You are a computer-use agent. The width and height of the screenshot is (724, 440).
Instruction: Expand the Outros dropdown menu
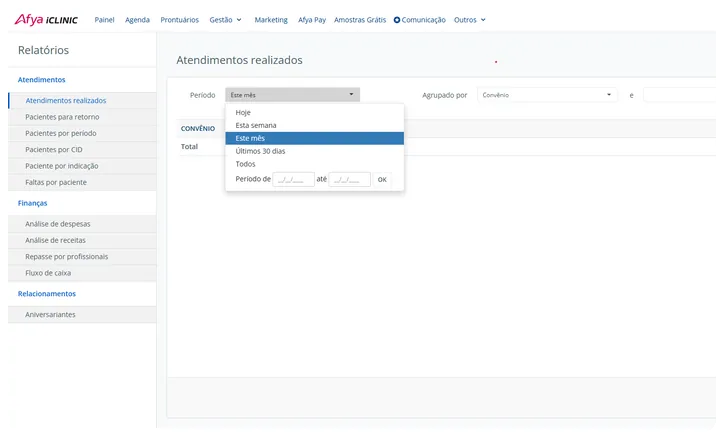pos(470,20)
